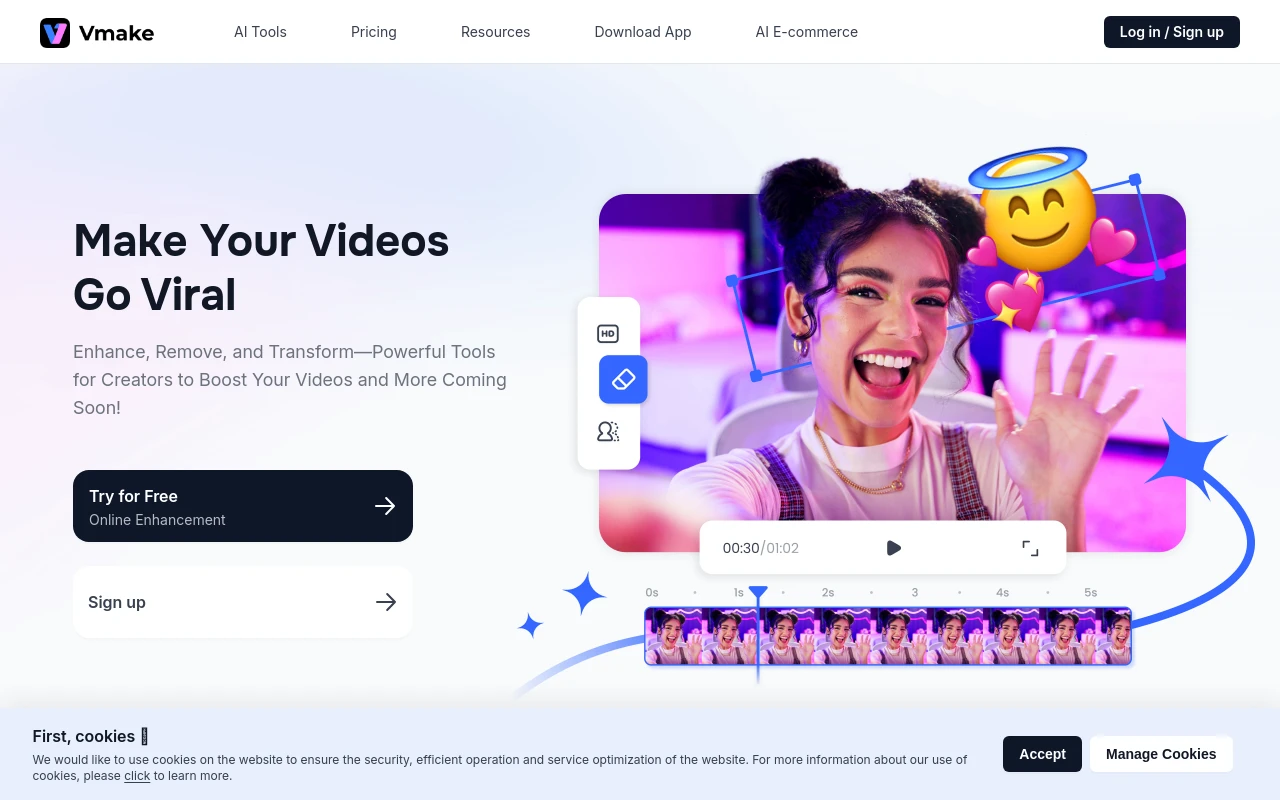Click the fullscreen icon on the video player
The image size is (1280, 800).
1030,547
